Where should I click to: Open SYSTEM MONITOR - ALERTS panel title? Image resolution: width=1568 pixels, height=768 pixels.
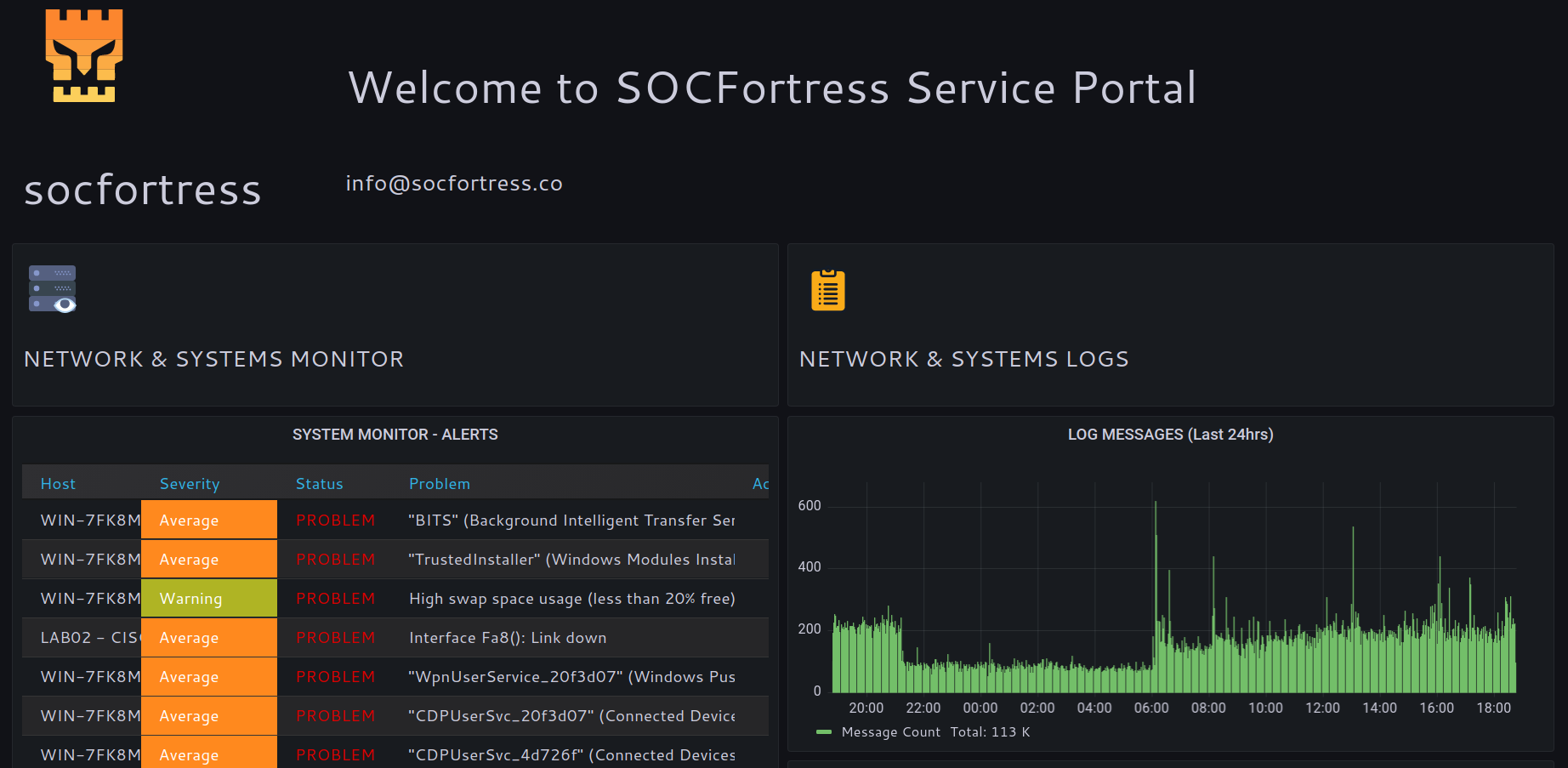(395, 435)
